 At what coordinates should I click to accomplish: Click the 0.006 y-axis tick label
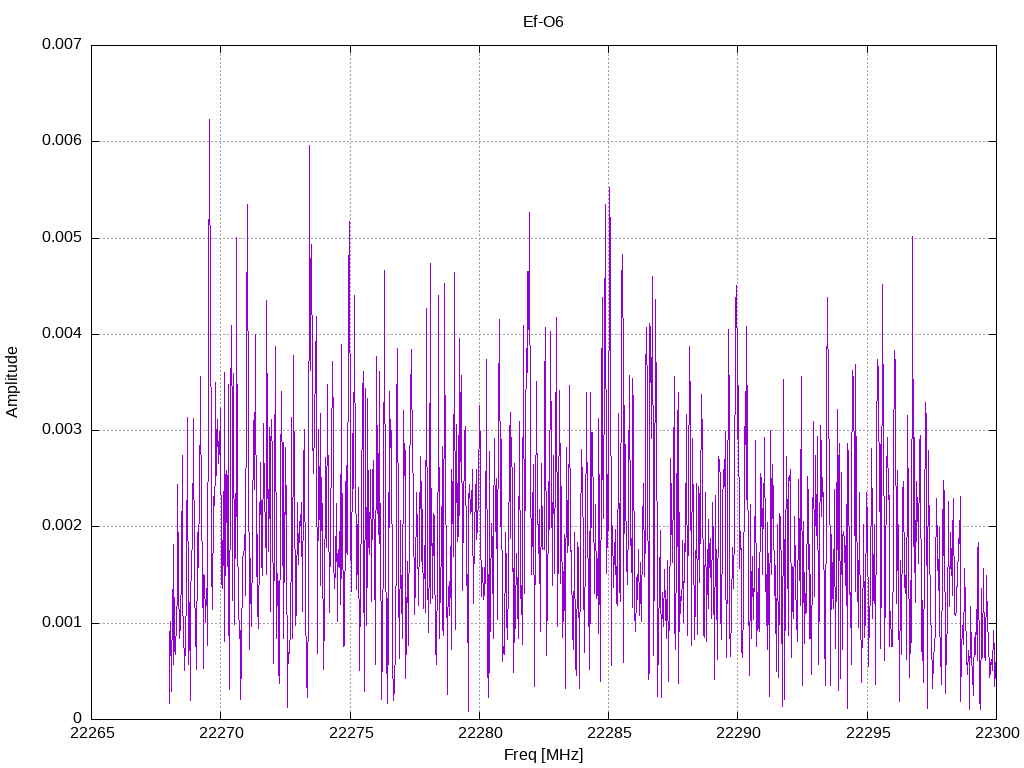[x=62, y=140]
